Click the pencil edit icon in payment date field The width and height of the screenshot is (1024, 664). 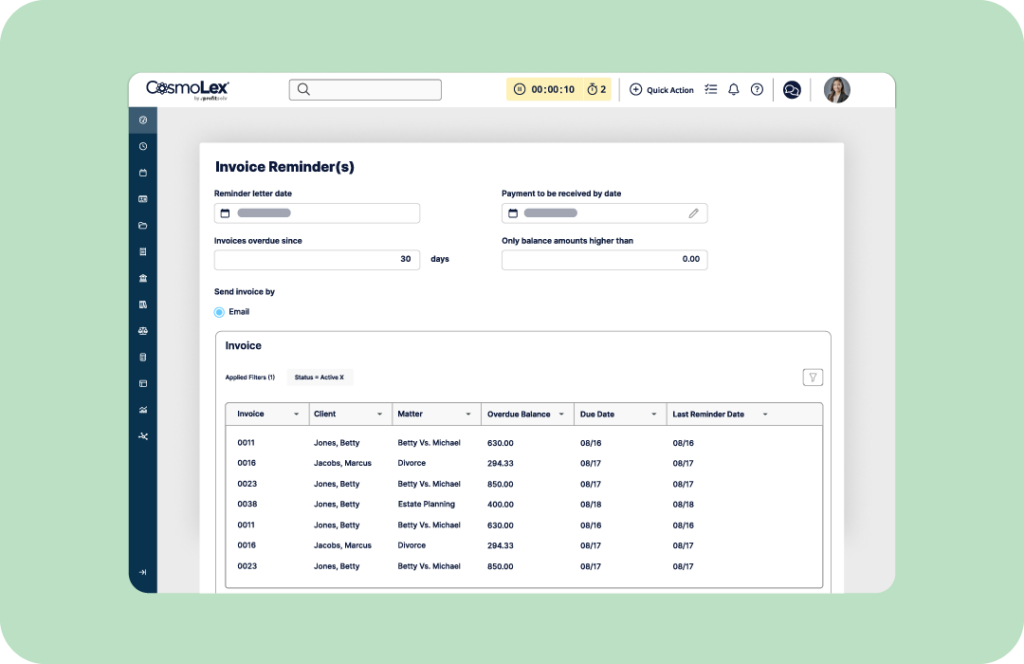tap(693, 213)
